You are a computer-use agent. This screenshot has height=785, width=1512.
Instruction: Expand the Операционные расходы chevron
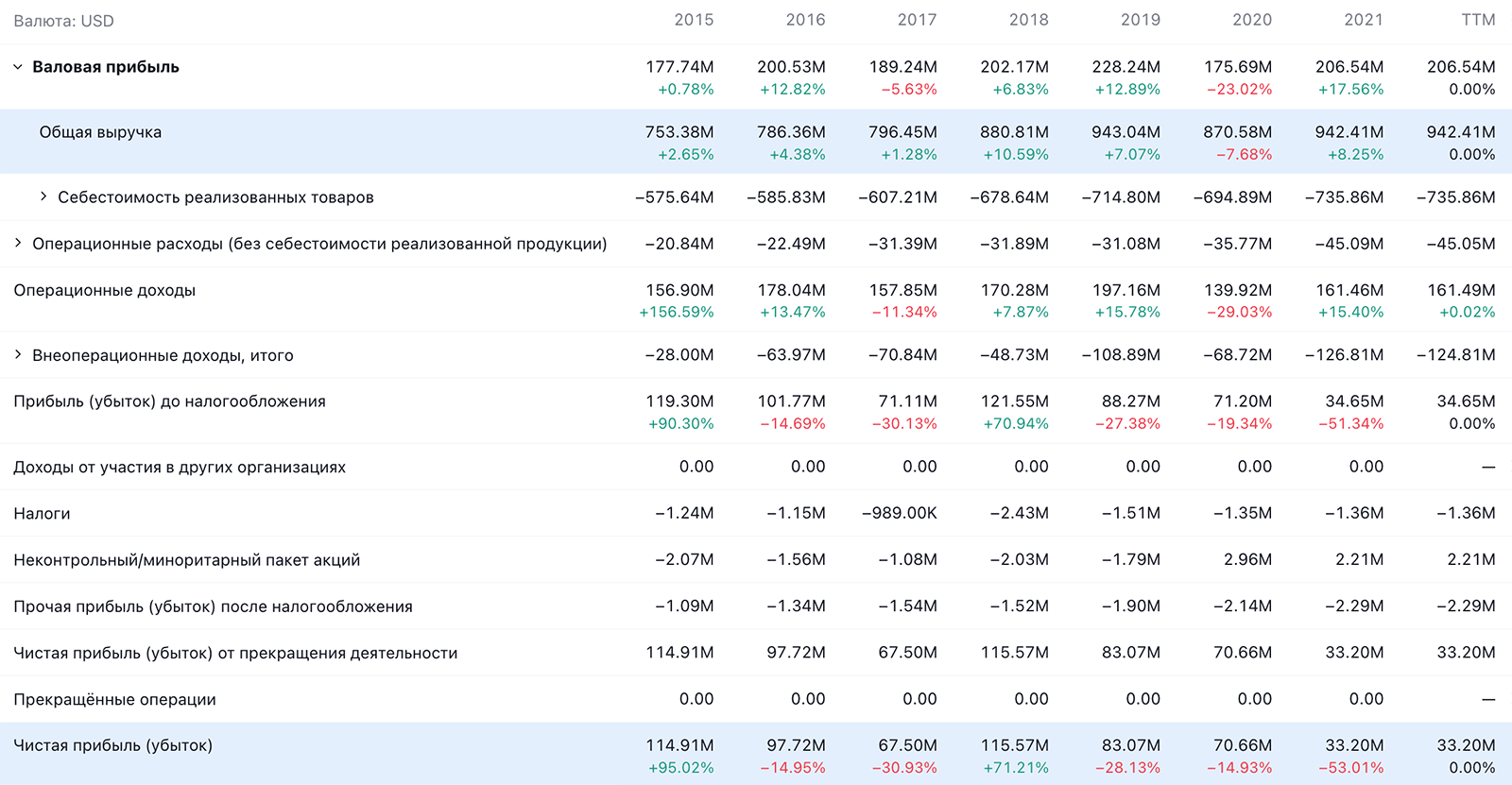[x=18, y=243]
